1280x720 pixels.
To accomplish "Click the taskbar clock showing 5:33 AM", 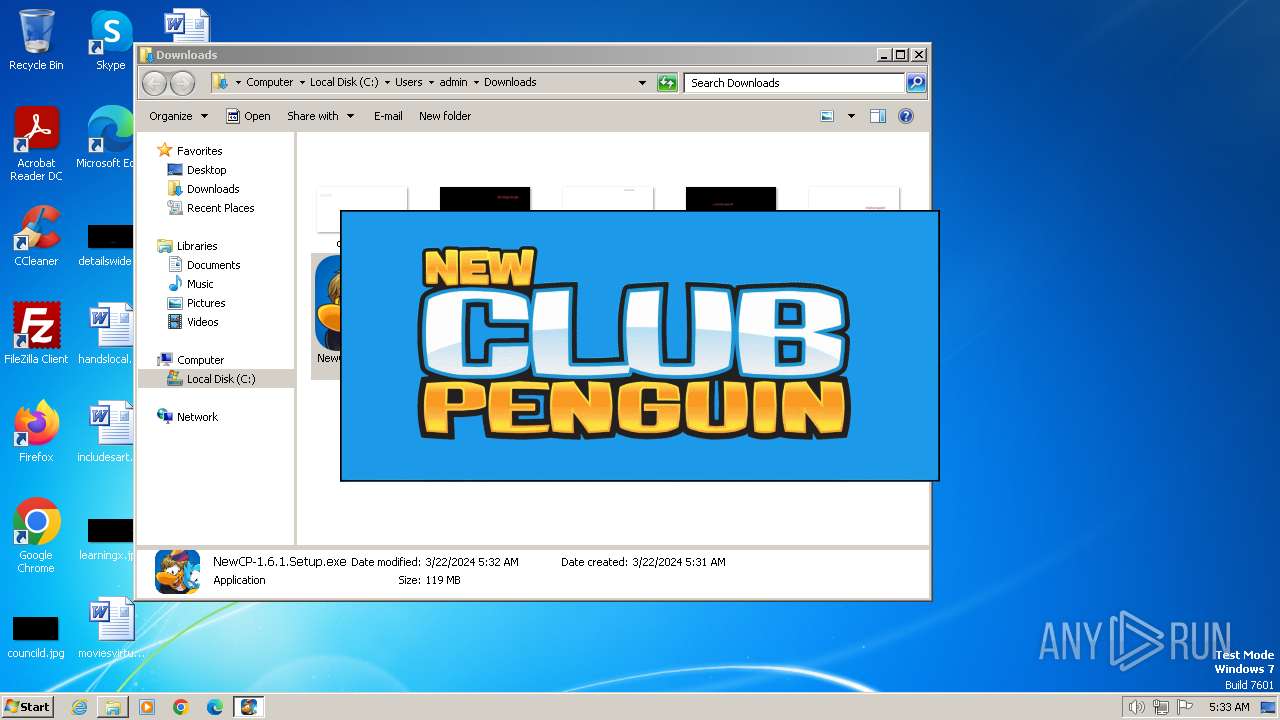I will pos(1228,707).
